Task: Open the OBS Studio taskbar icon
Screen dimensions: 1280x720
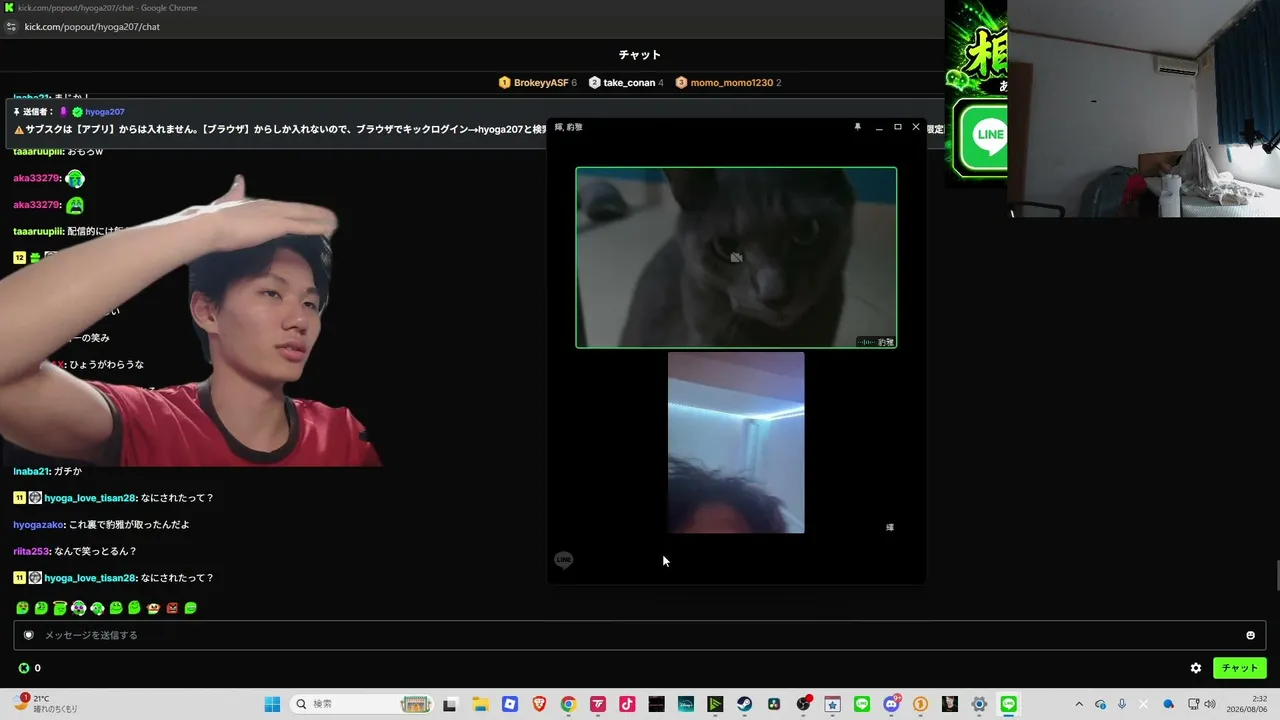Action: click(803, 704)
